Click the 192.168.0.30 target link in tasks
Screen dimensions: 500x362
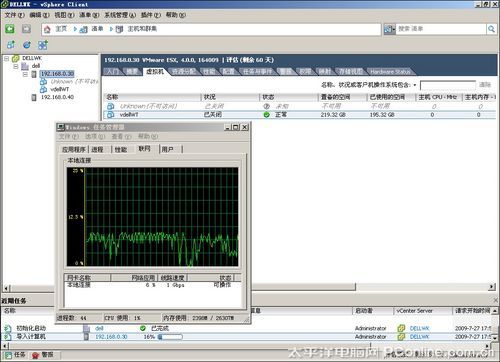[111, 337]
